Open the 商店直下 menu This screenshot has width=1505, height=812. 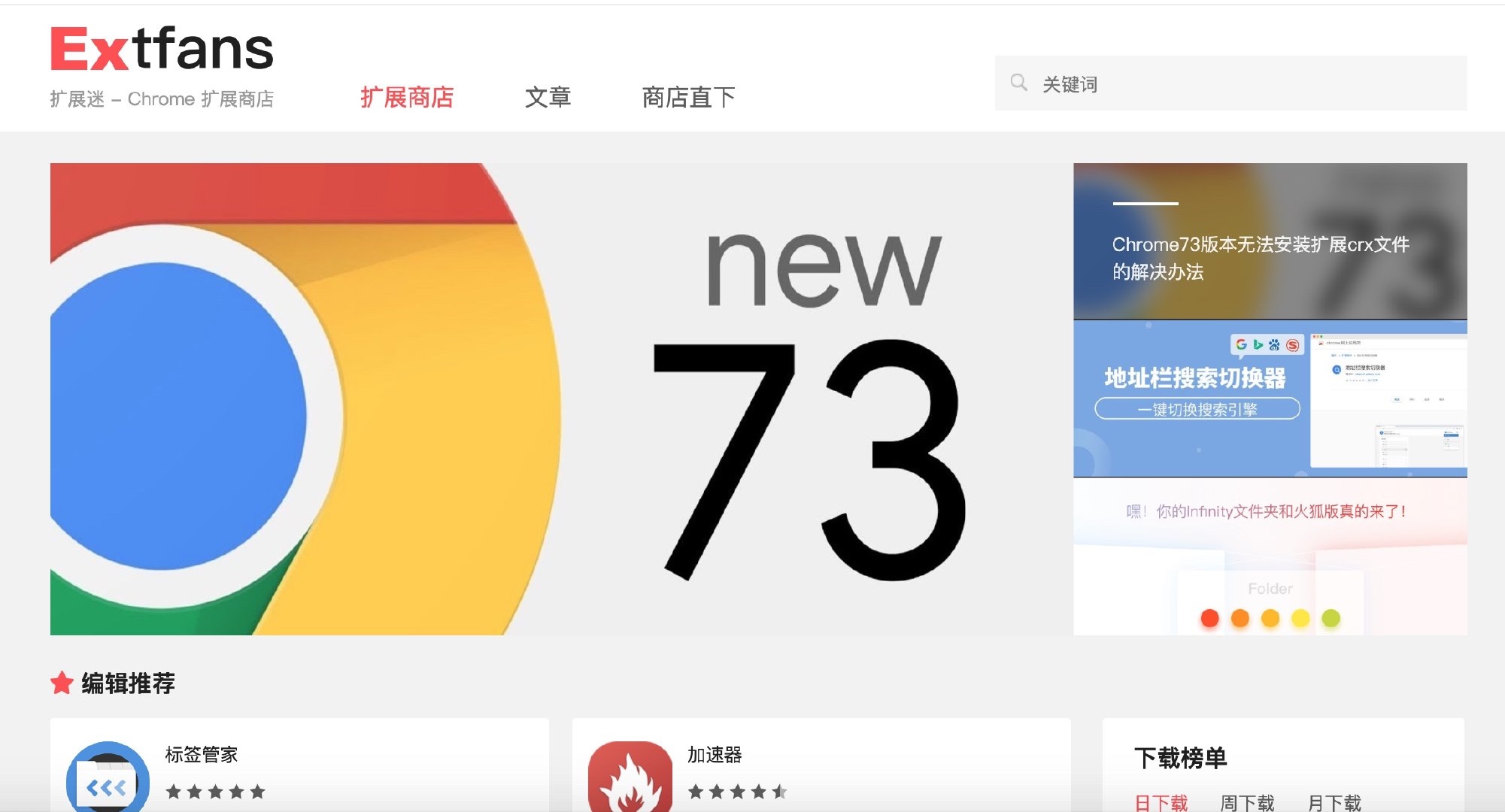688,97
